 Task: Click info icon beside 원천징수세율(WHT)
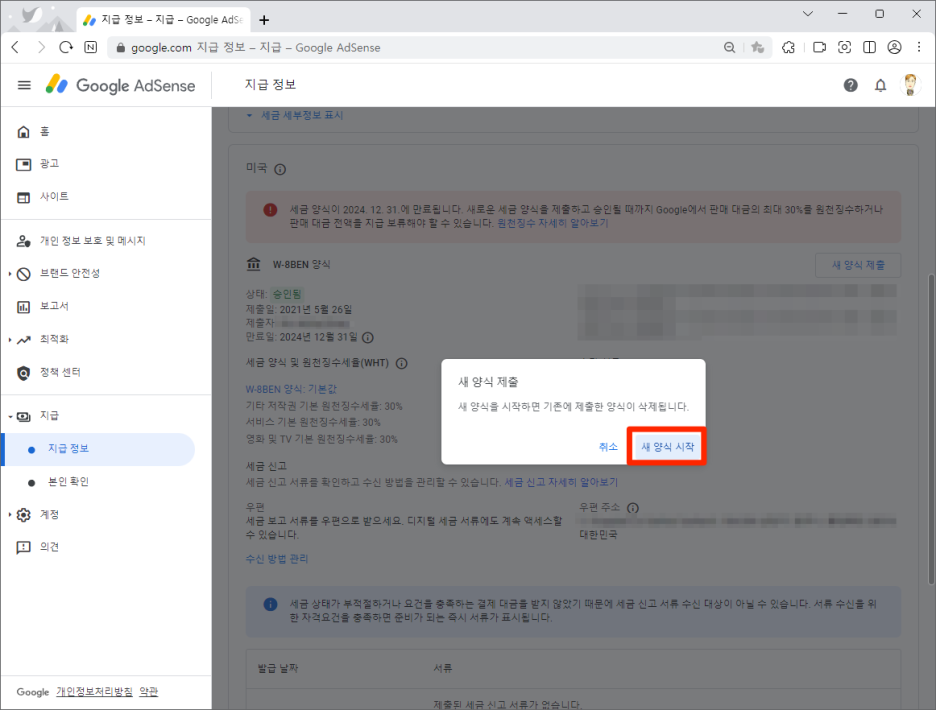pyautogui.click(x=402, y=363)
